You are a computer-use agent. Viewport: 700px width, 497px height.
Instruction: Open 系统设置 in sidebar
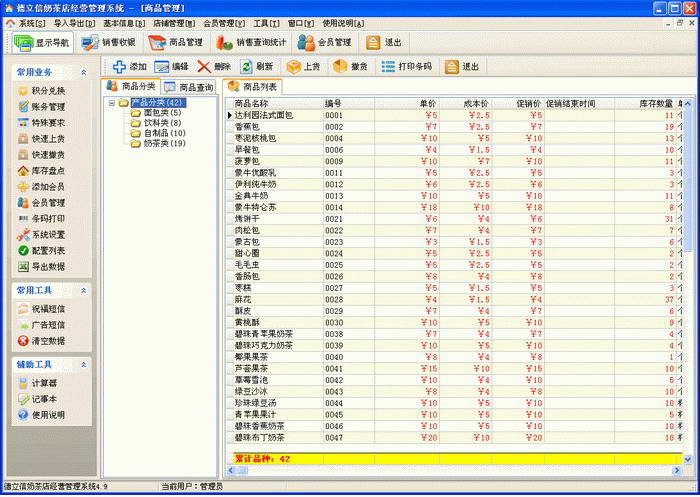point(42,235)
